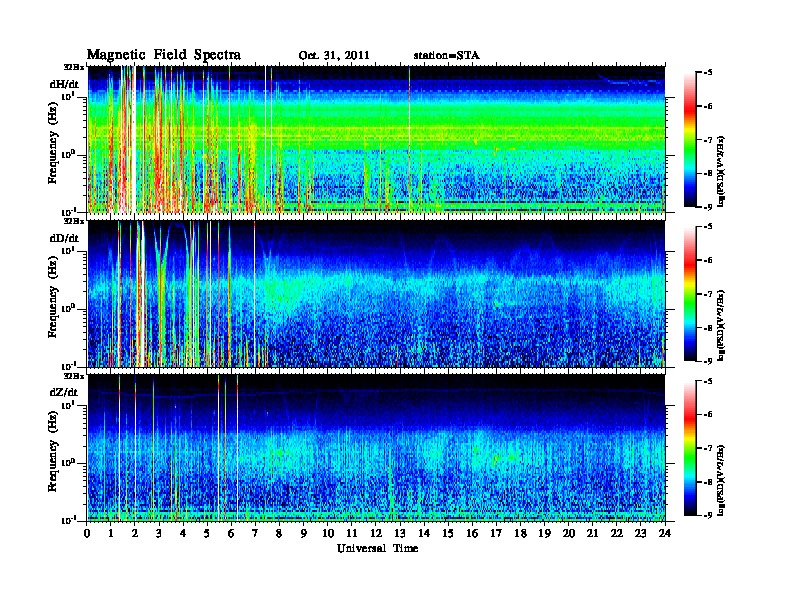Click hour tick label '24' on the time axis
This screenshot has width=792, height=612.
point(665,533)
